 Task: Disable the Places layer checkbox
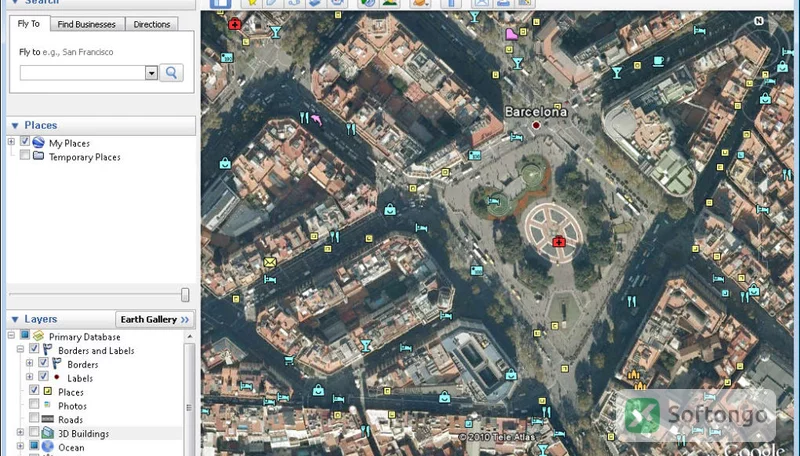[x=34, y=390]
